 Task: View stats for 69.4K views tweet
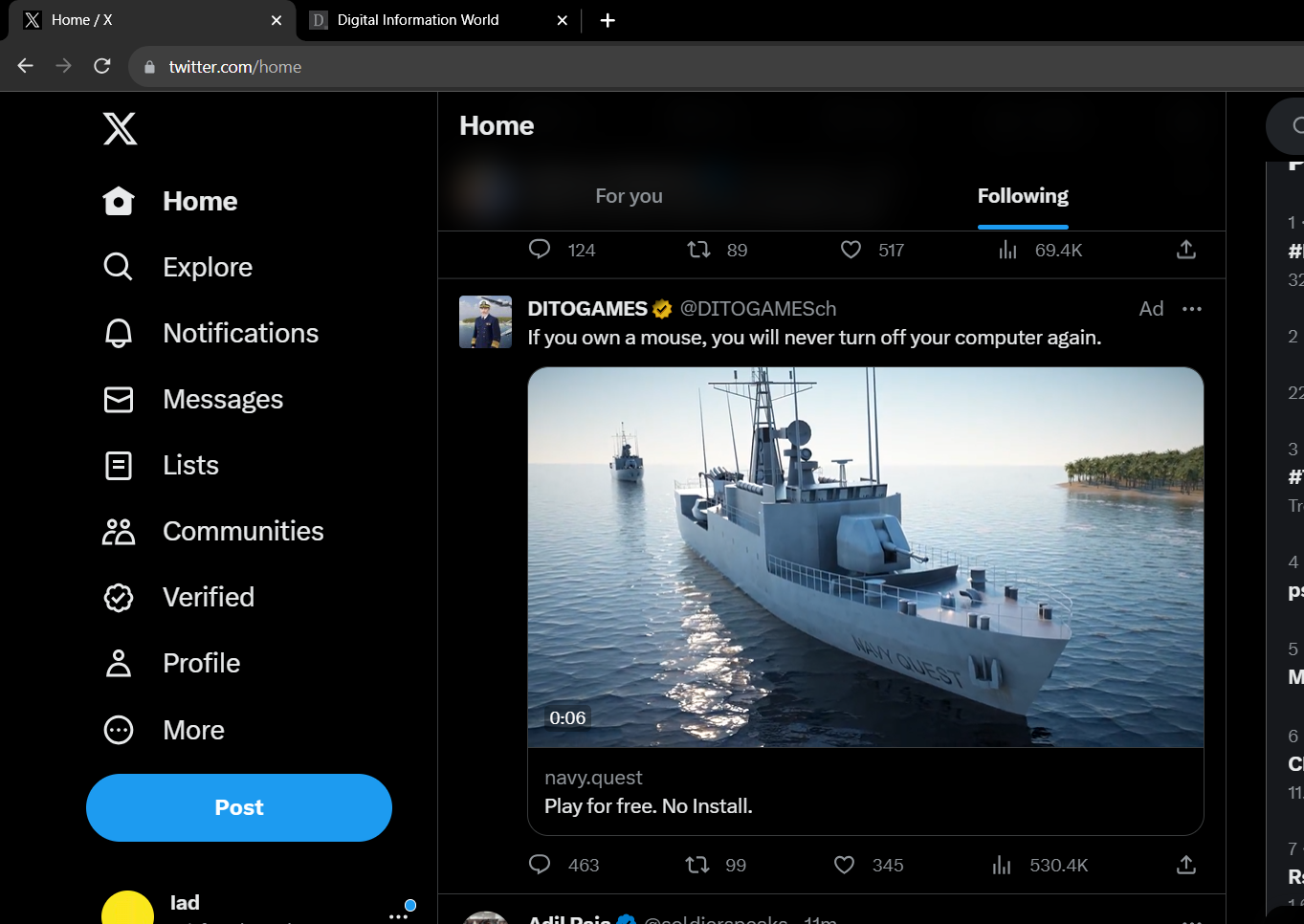1041,250
